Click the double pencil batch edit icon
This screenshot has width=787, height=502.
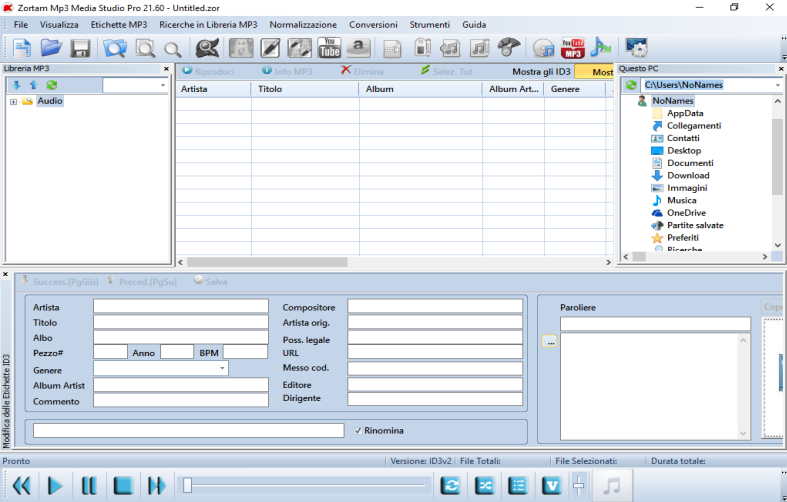tap(300, 48)
